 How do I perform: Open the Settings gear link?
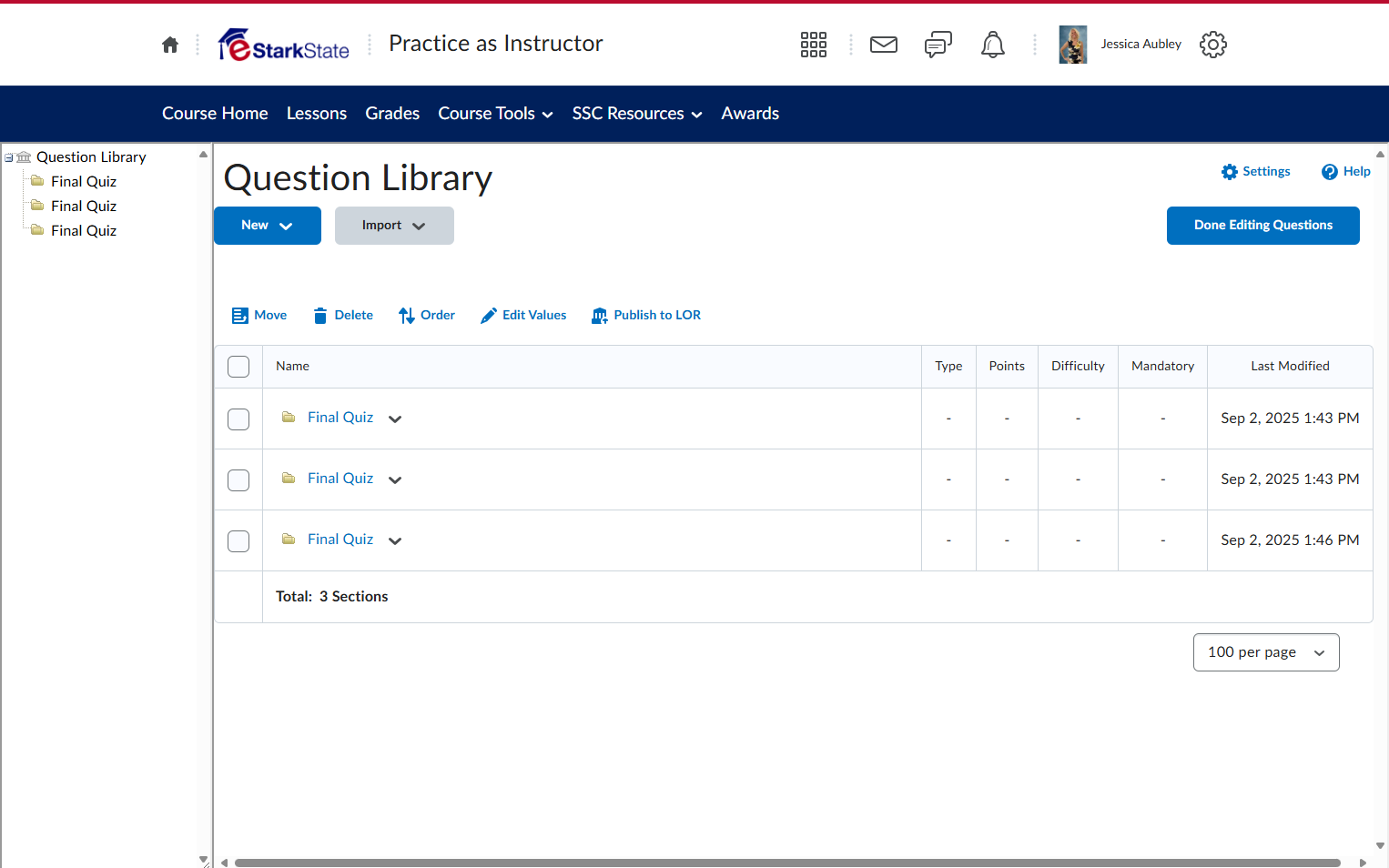pos(1255,171)
